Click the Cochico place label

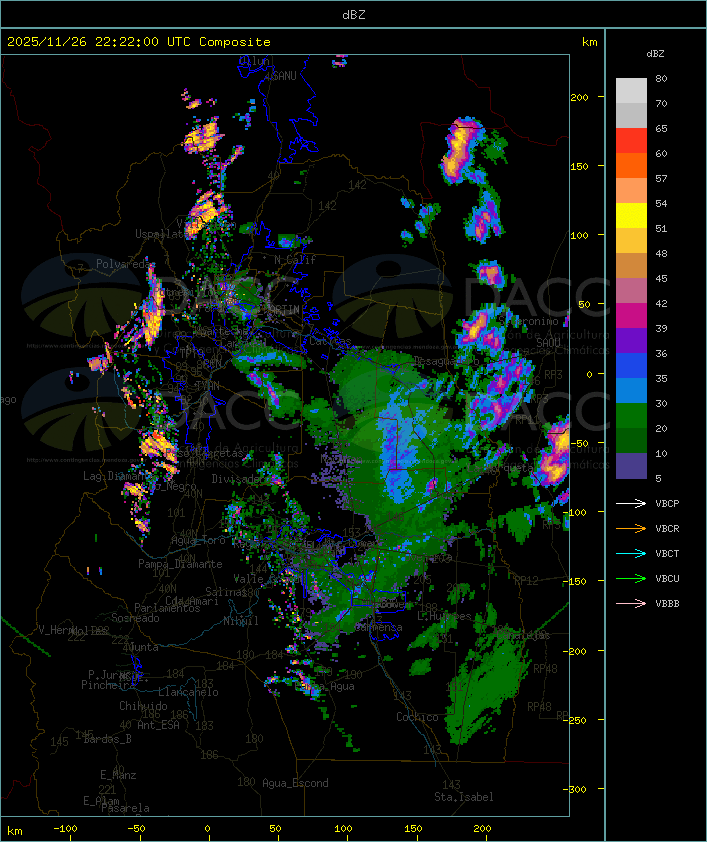pyautogui.click(x=417, y=717)
